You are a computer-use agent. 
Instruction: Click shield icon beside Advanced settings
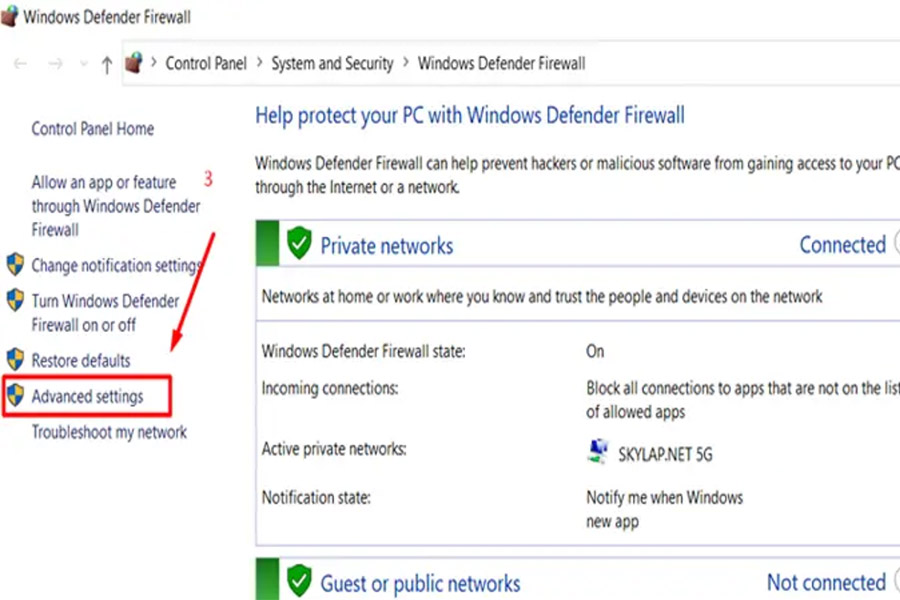point(15,396)
